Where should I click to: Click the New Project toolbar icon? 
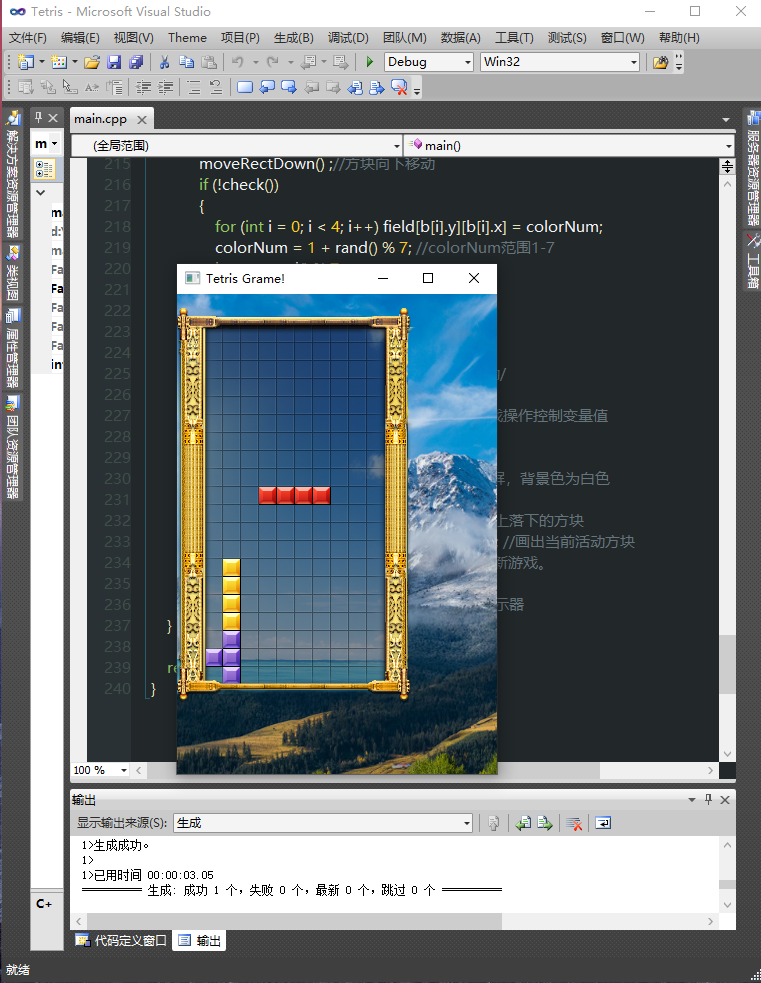pyautogui.click(x=26, y=62)
